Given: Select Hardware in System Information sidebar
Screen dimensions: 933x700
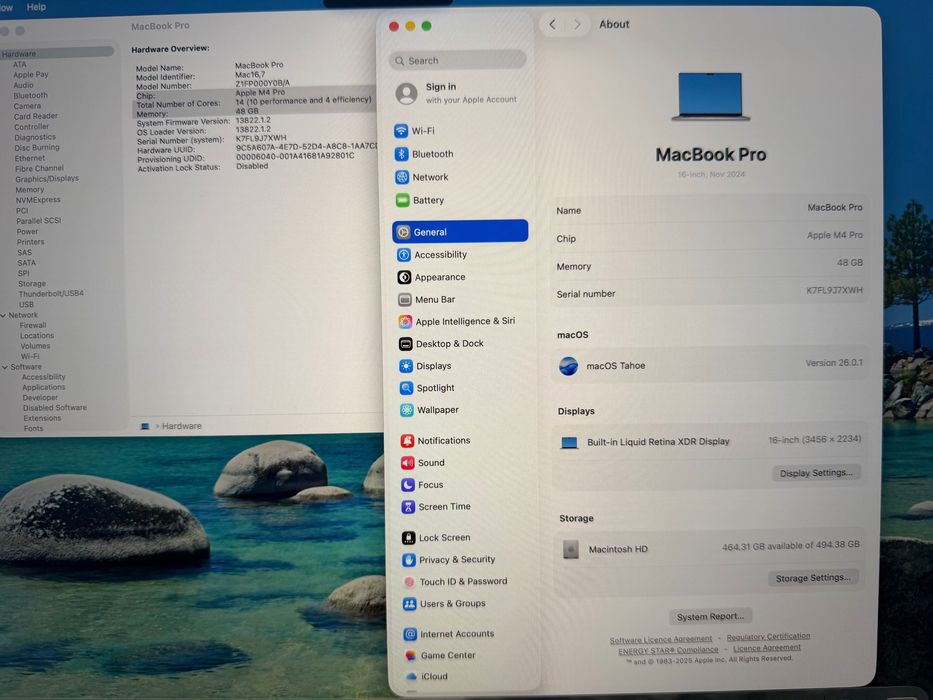Looking at the screenshot, I should click(x=57, y=53).
